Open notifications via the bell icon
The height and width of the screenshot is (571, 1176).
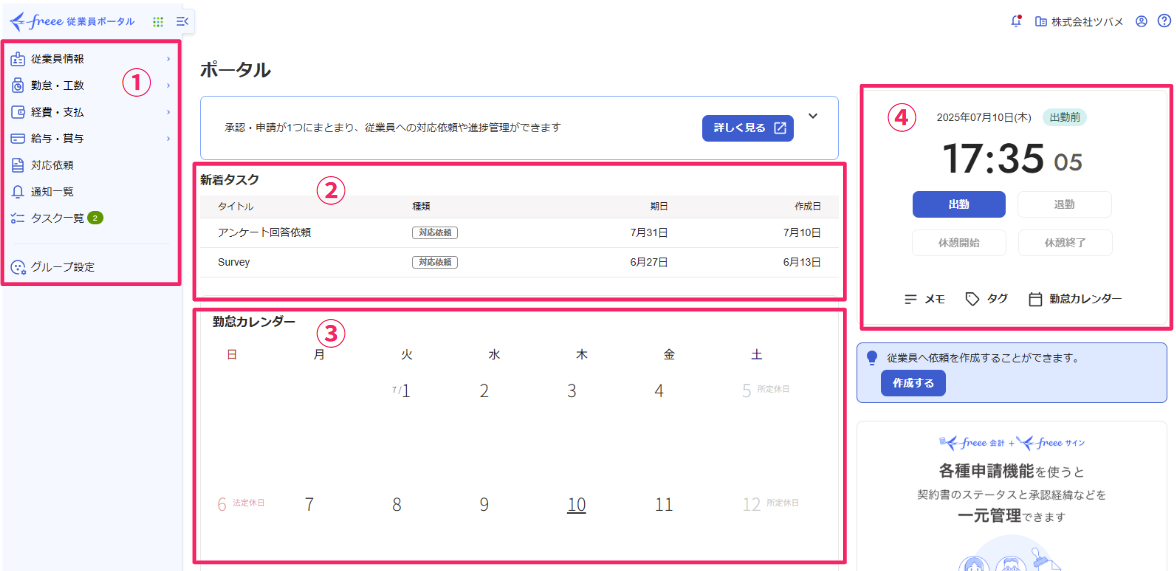[1016, 21]
